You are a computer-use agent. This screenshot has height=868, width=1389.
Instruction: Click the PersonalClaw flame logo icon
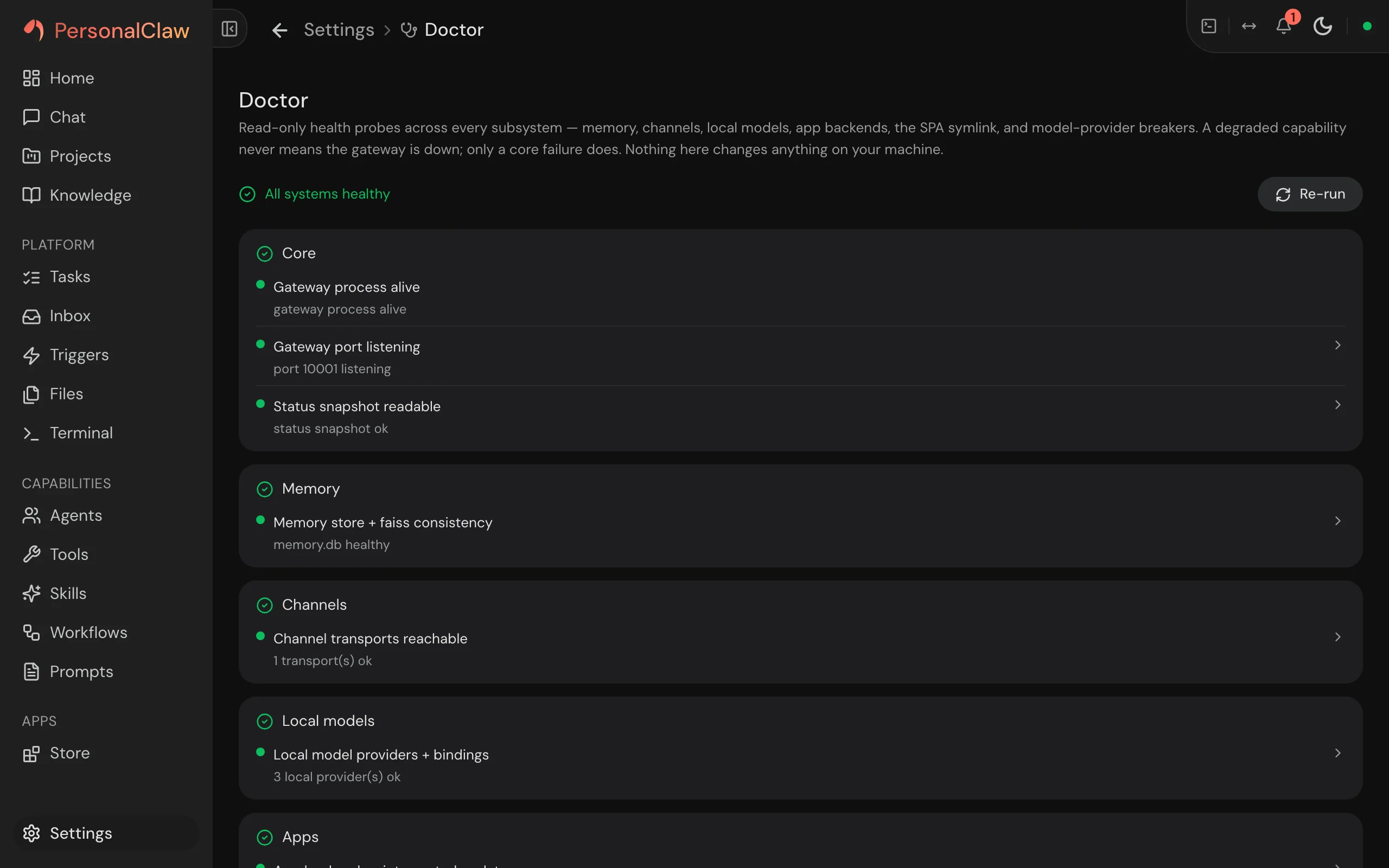(34, 30)
